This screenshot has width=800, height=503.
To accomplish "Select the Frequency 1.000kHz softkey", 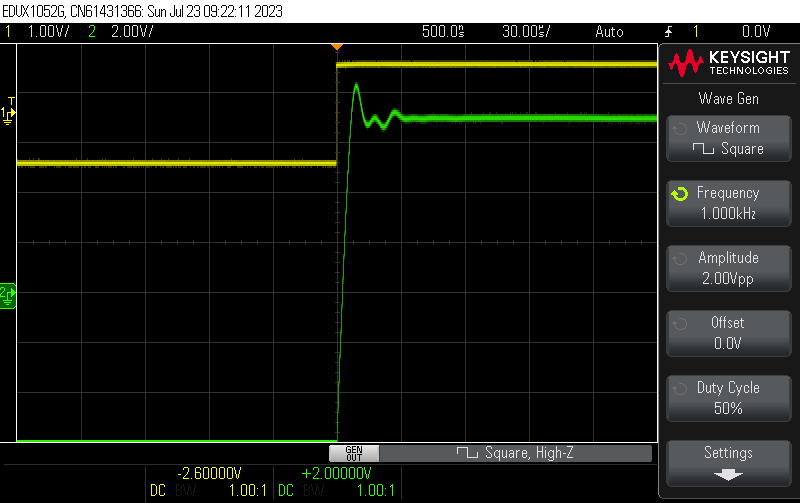I will [x=728, y=203].
